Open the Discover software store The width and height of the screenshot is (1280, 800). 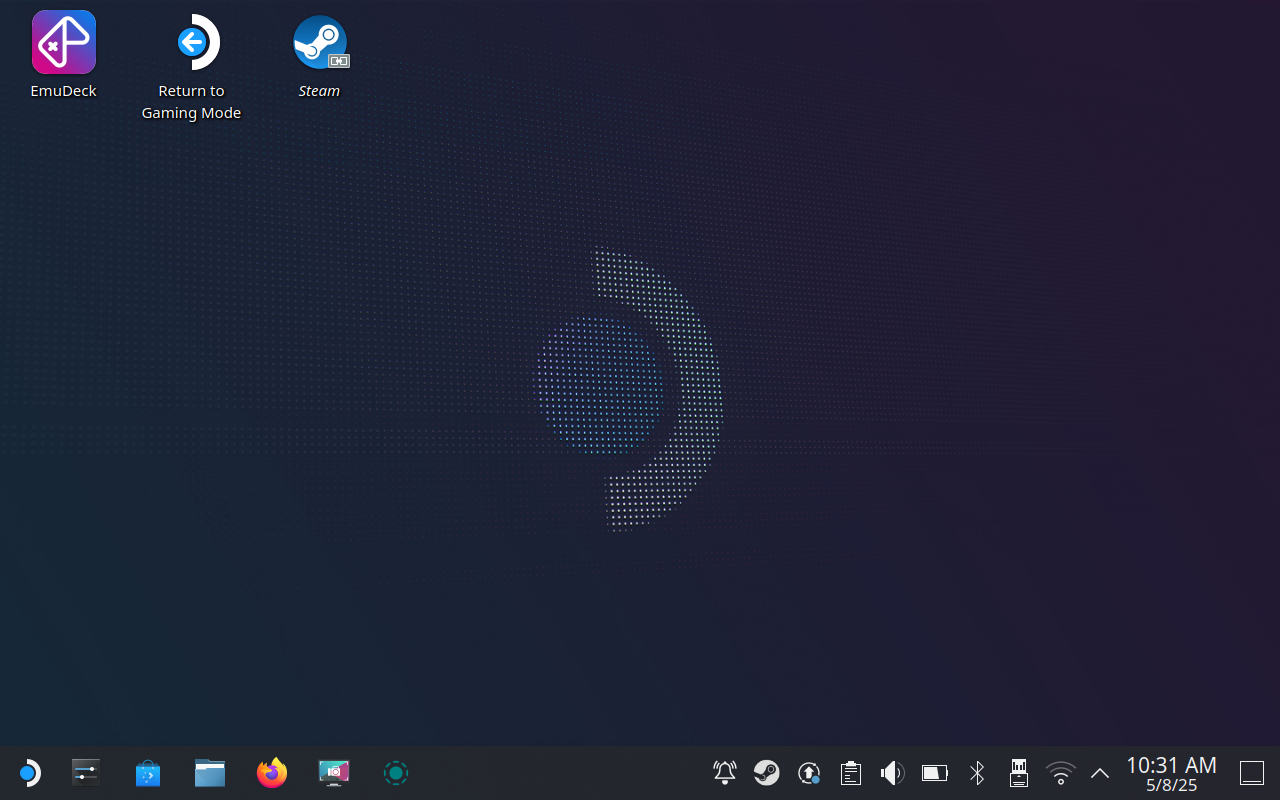147,772
